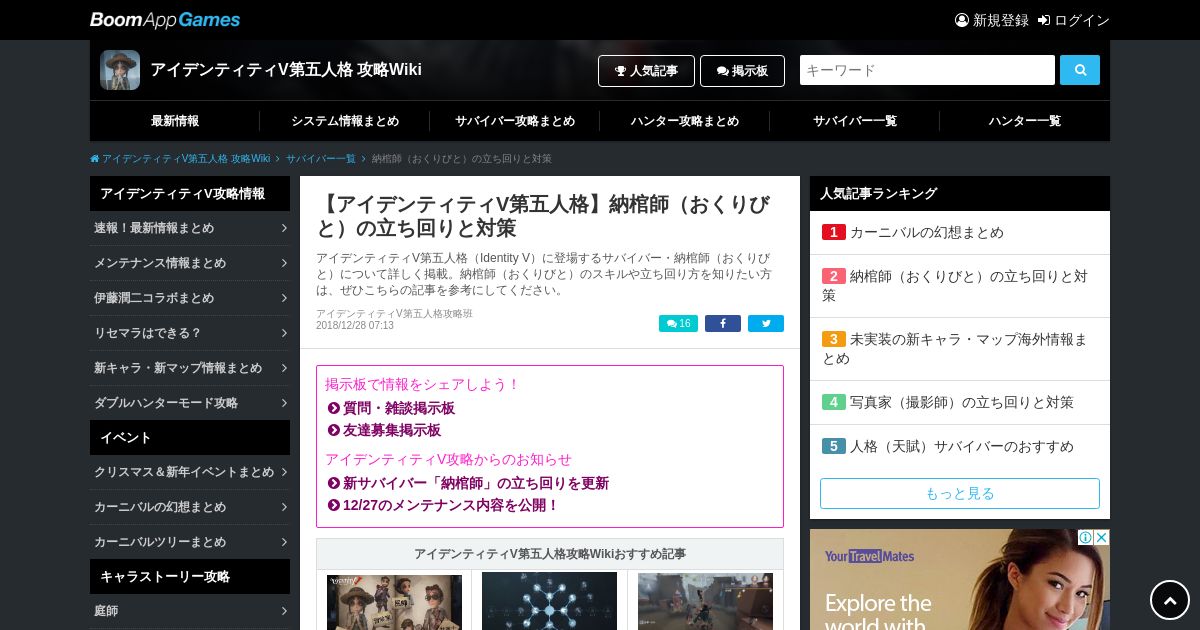Open 庭師 sidebar item

190,611
